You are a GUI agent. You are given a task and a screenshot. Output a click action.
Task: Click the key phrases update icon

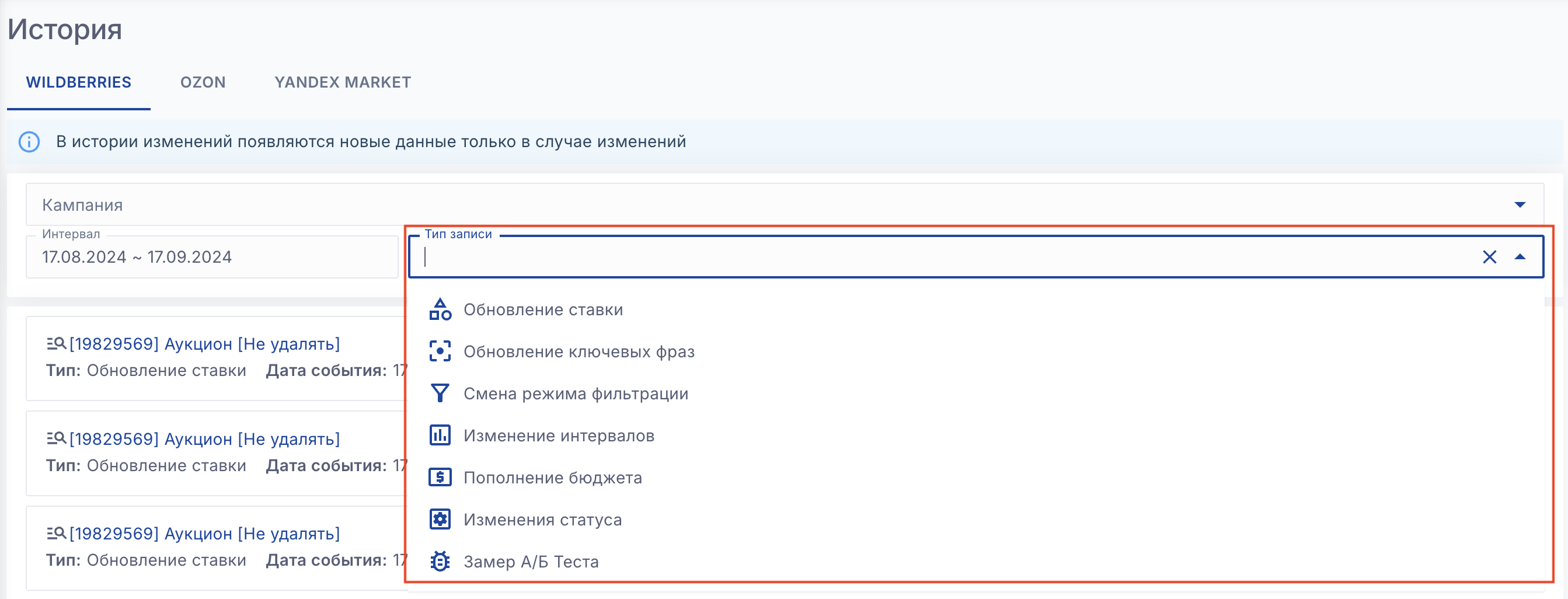[440, 351]
